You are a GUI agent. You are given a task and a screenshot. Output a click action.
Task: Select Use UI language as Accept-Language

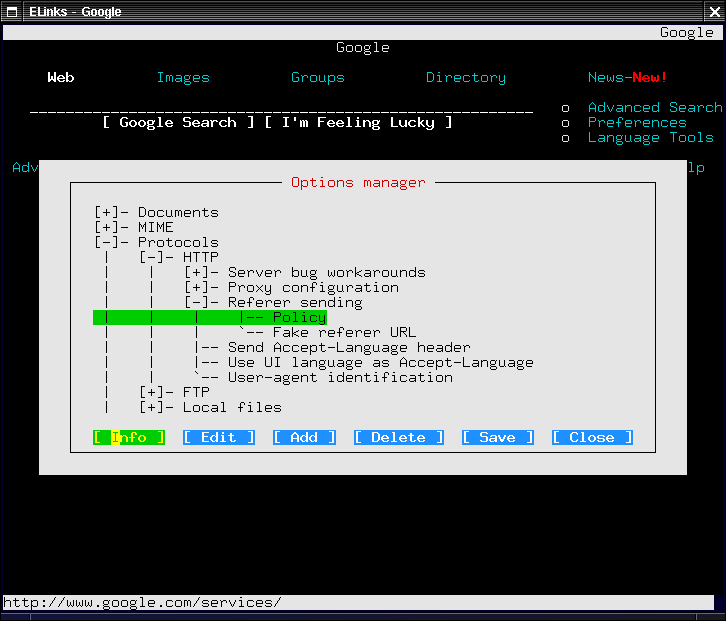tap(380, 363)
